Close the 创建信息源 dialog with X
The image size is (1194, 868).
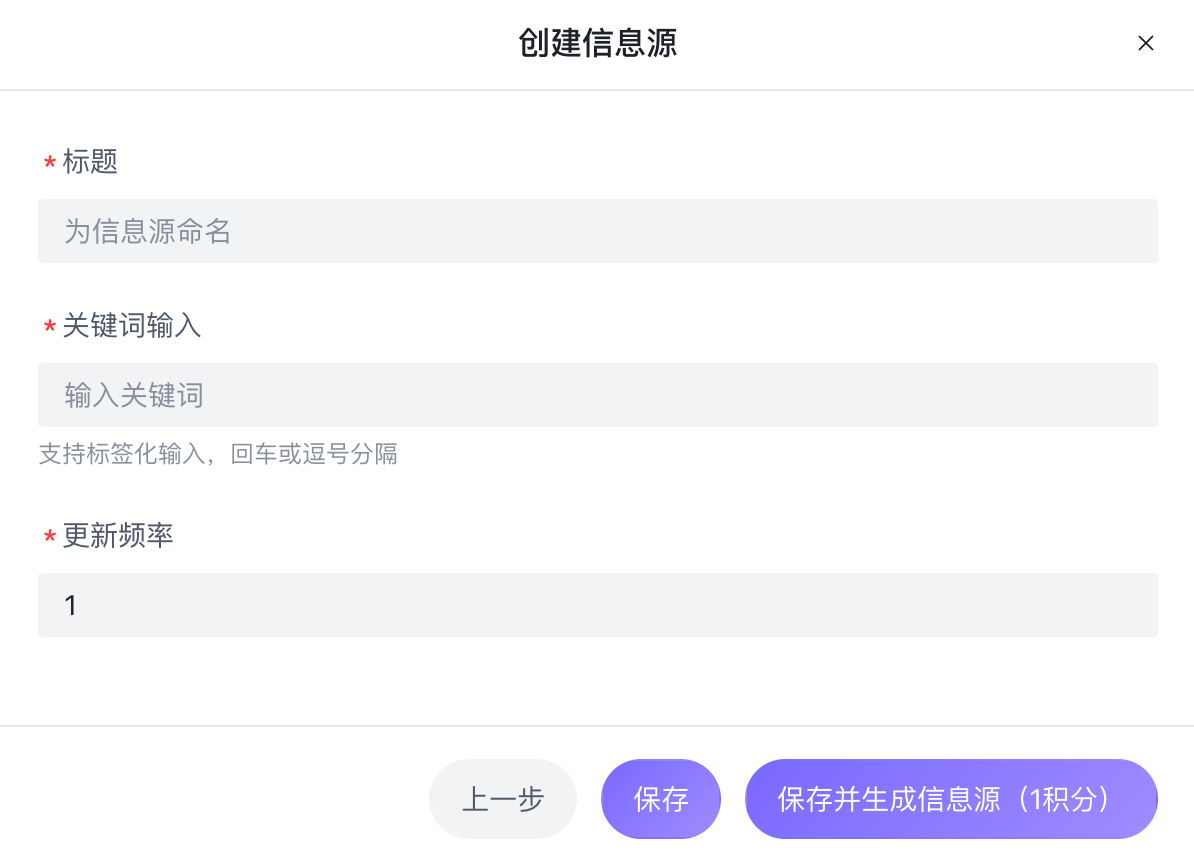[1146, 43]
